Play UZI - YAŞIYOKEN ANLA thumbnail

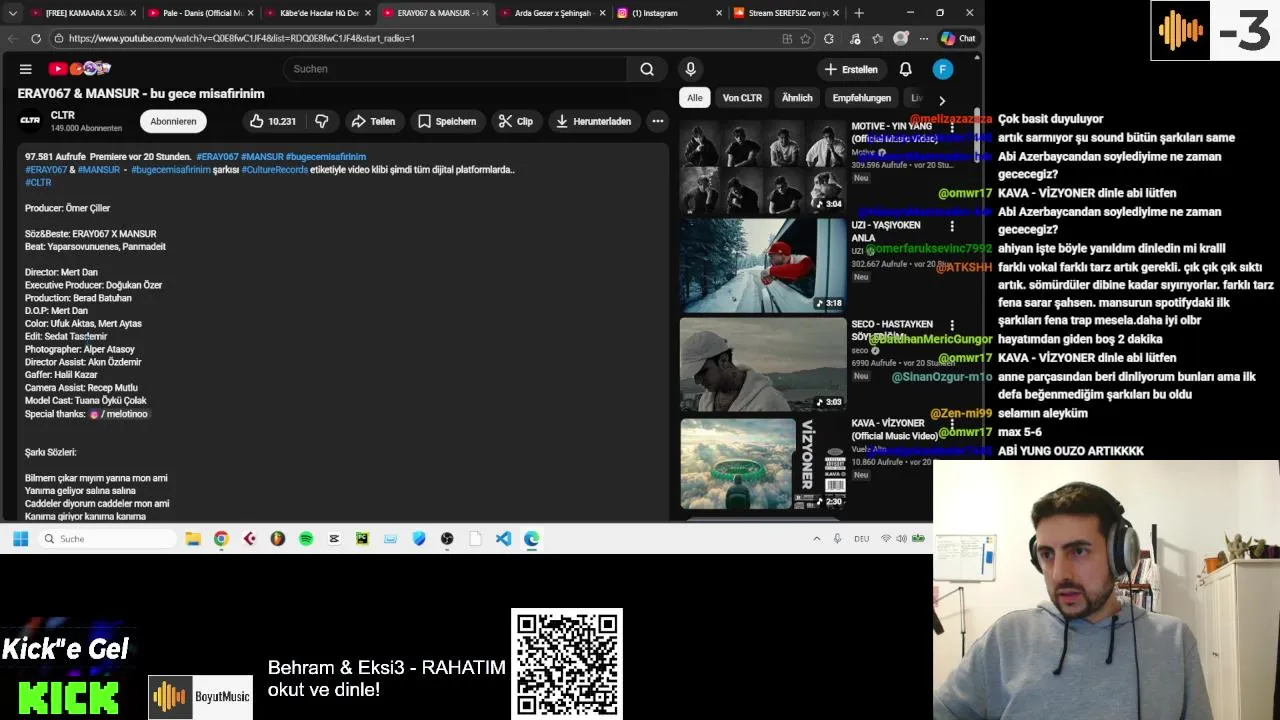(763, 265)
